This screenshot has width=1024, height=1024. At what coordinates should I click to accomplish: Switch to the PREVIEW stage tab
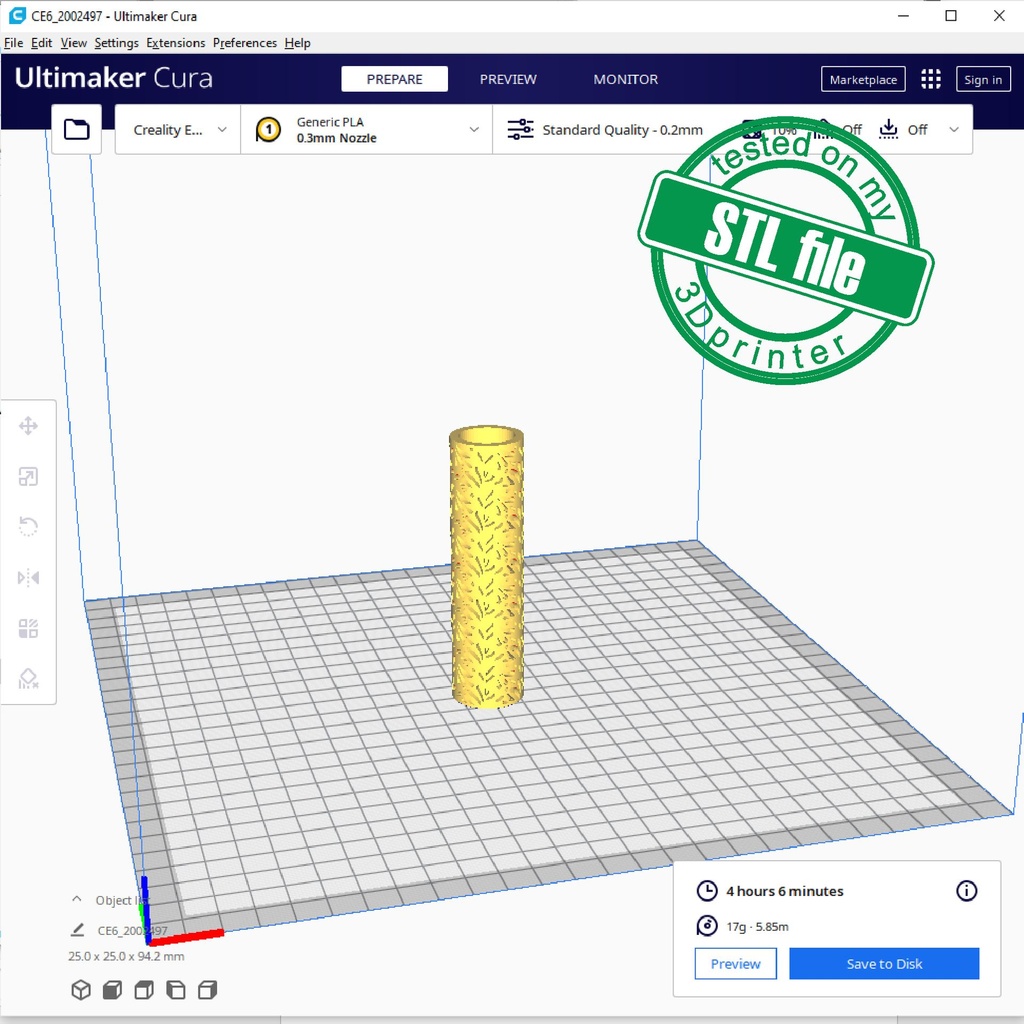click(x=508, y=80)
